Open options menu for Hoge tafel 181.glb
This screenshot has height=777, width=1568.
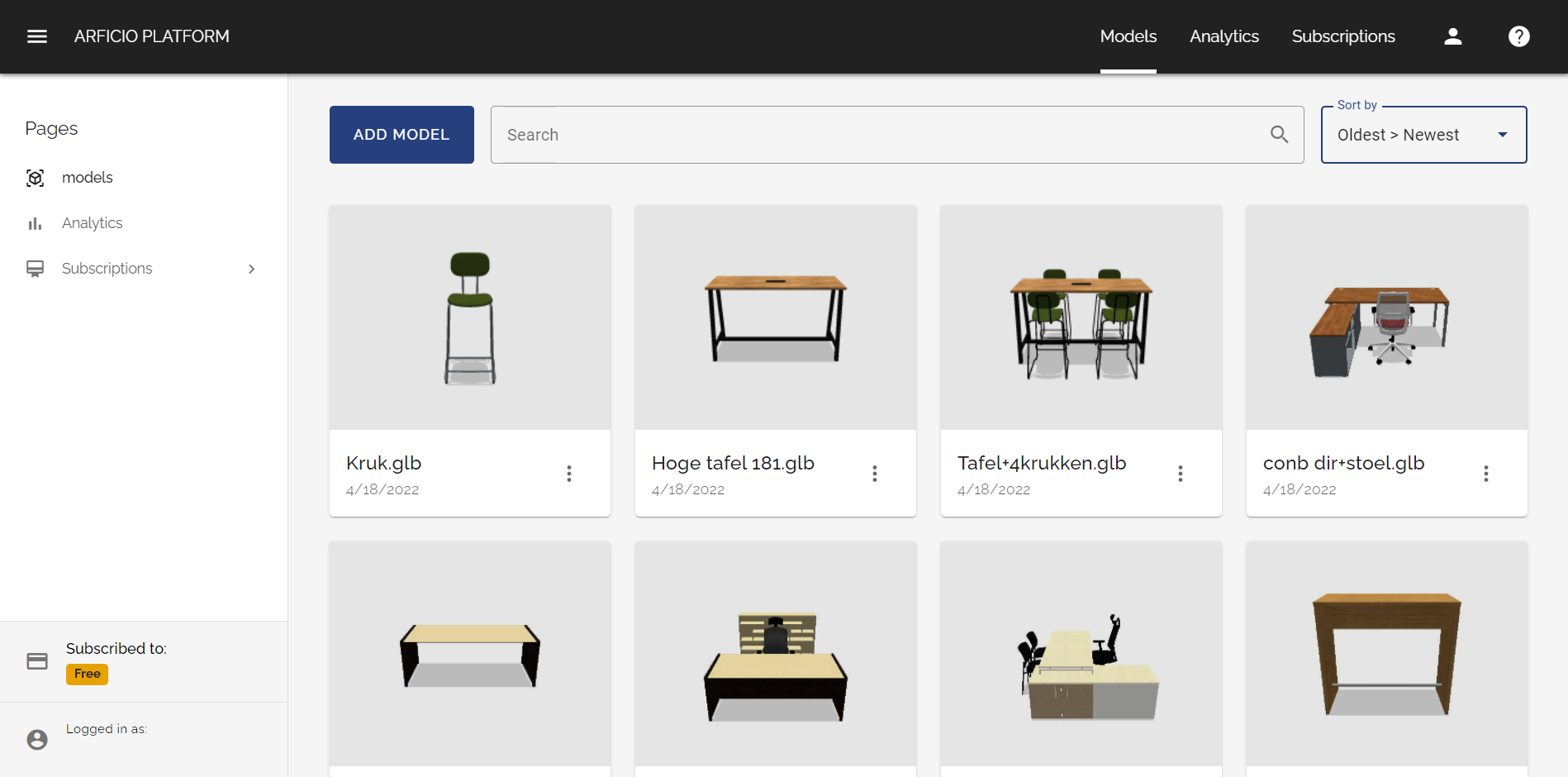tap(875, 474)
